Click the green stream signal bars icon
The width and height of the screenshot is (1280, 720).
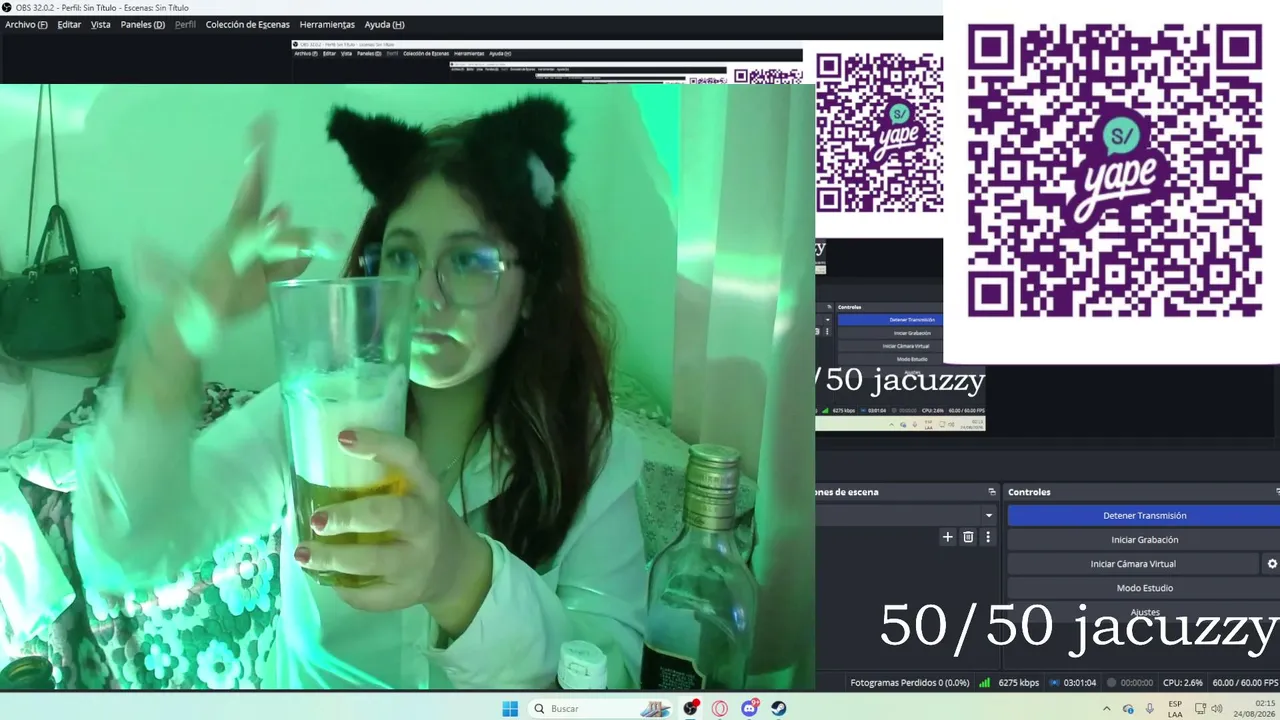click(985, 683)
